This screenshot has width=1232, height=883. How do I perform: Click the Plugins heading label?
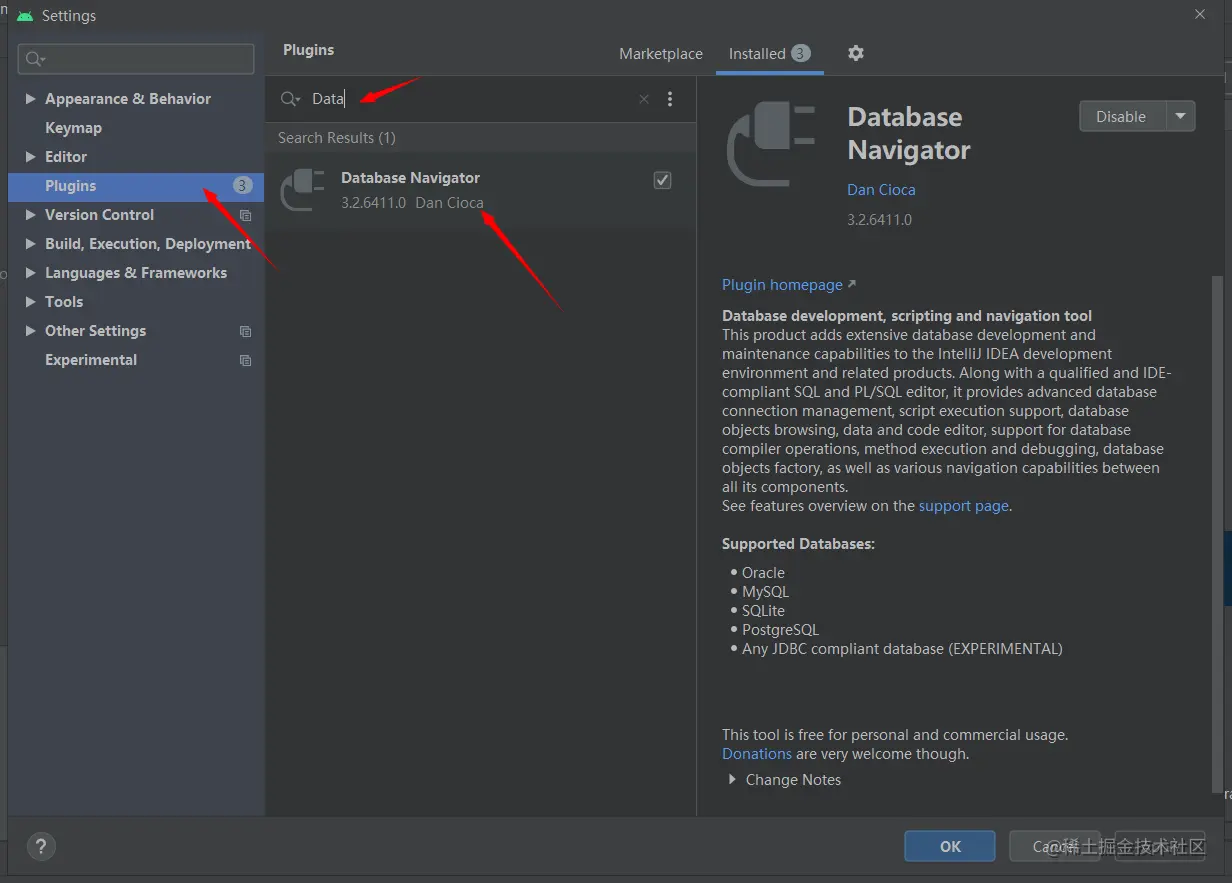click(x=309, y=50)
